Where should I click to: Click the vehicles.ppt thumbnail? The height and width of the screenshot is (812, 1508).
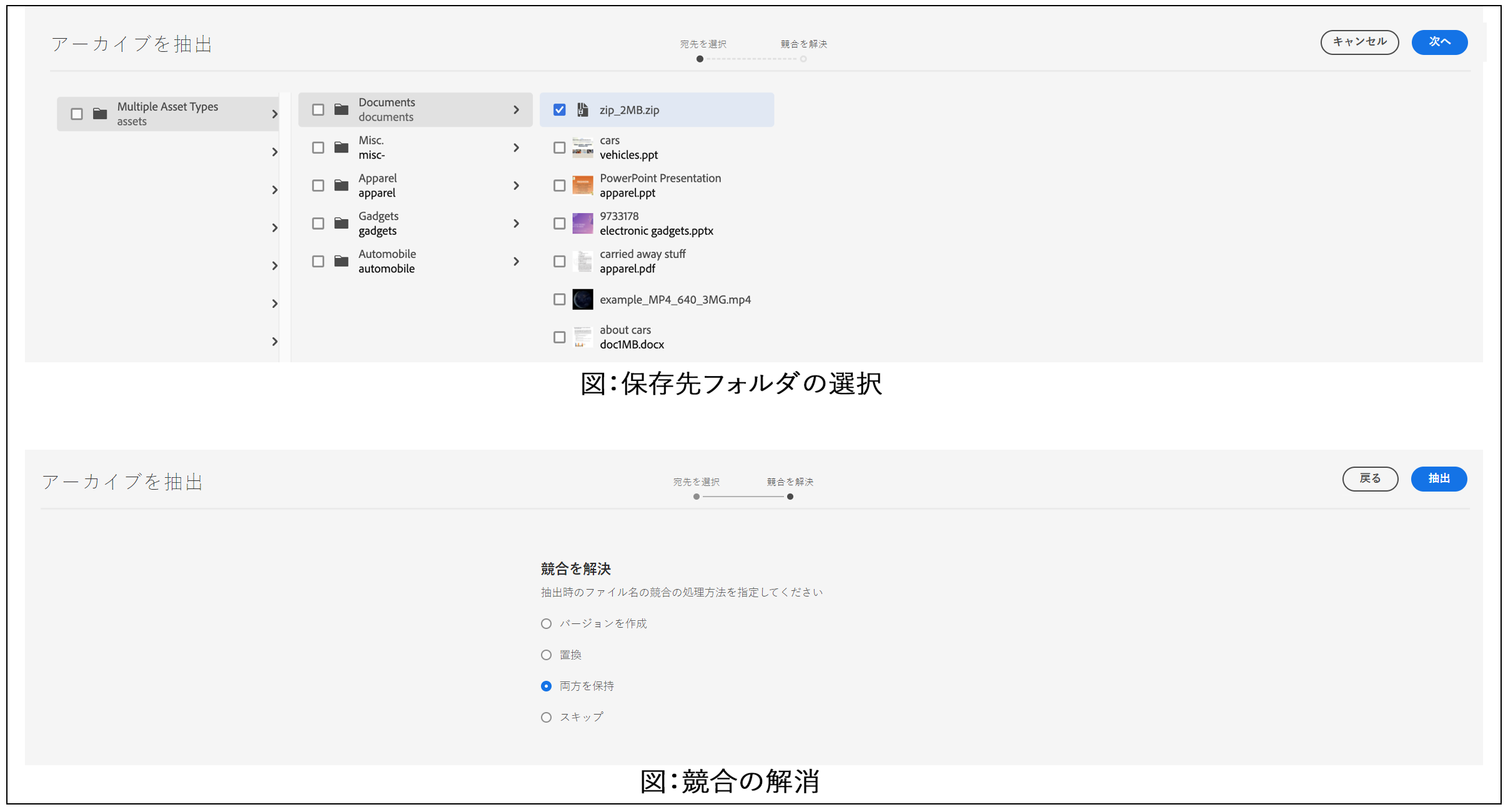click(582, 148)
